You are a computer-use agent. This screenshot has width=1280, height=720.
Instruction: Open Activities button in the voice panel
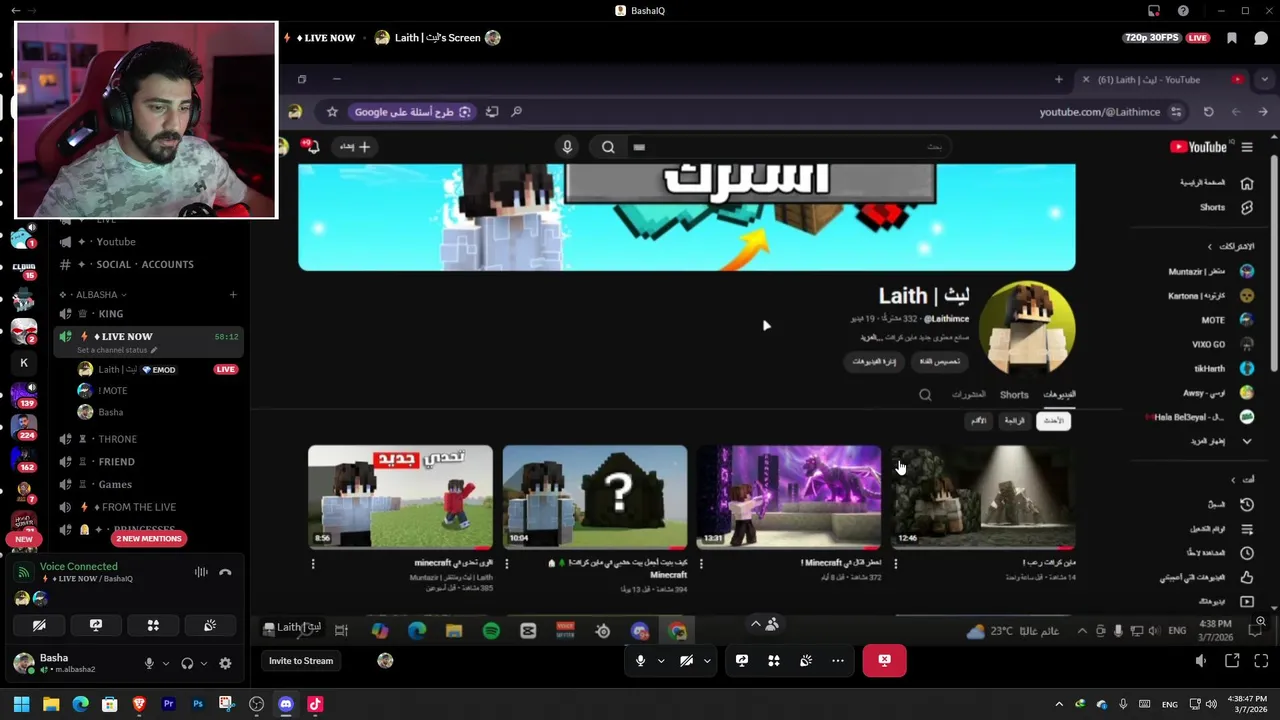(153, 626)
